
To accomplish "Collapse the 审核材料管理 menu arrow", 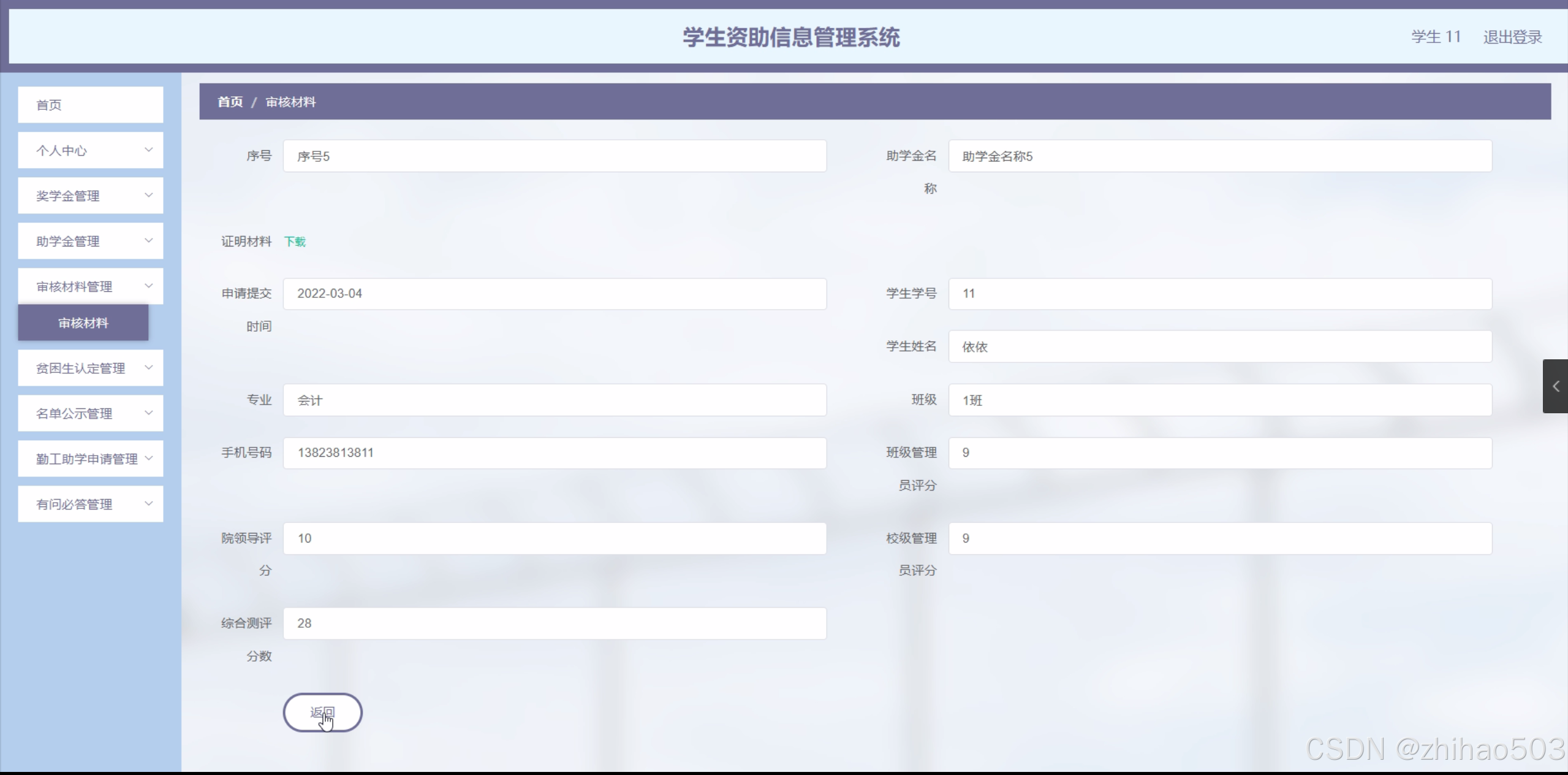I will coord(148,286).
